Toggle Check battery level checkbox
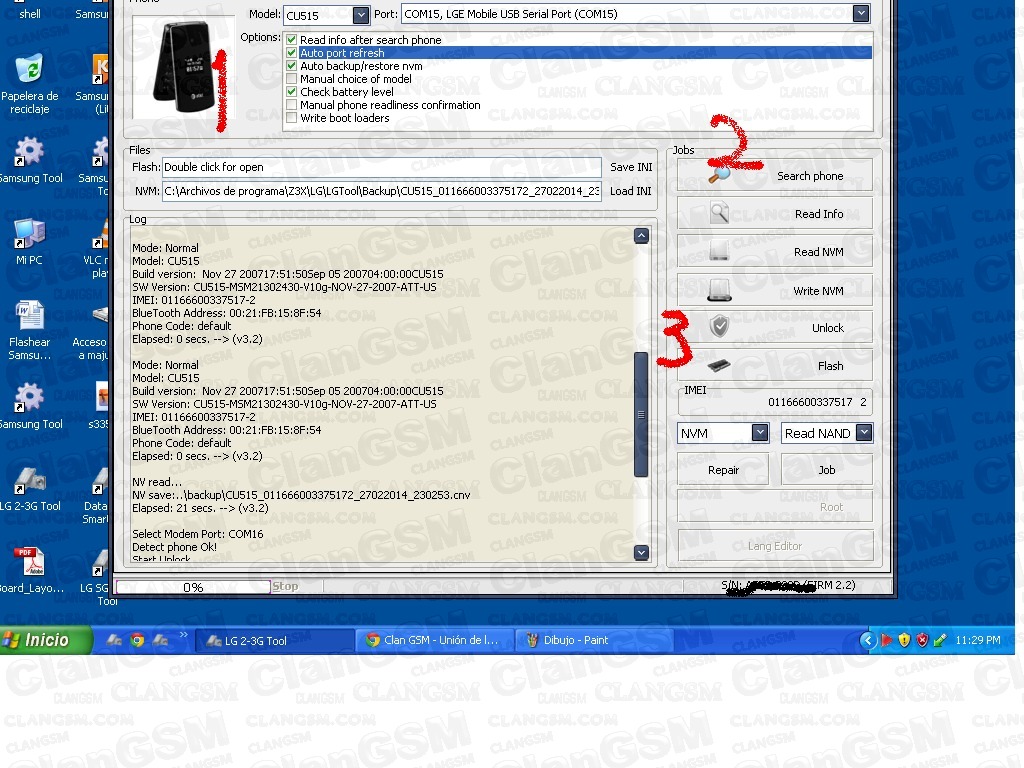1024x768 pixels. [x=292, y=92]
